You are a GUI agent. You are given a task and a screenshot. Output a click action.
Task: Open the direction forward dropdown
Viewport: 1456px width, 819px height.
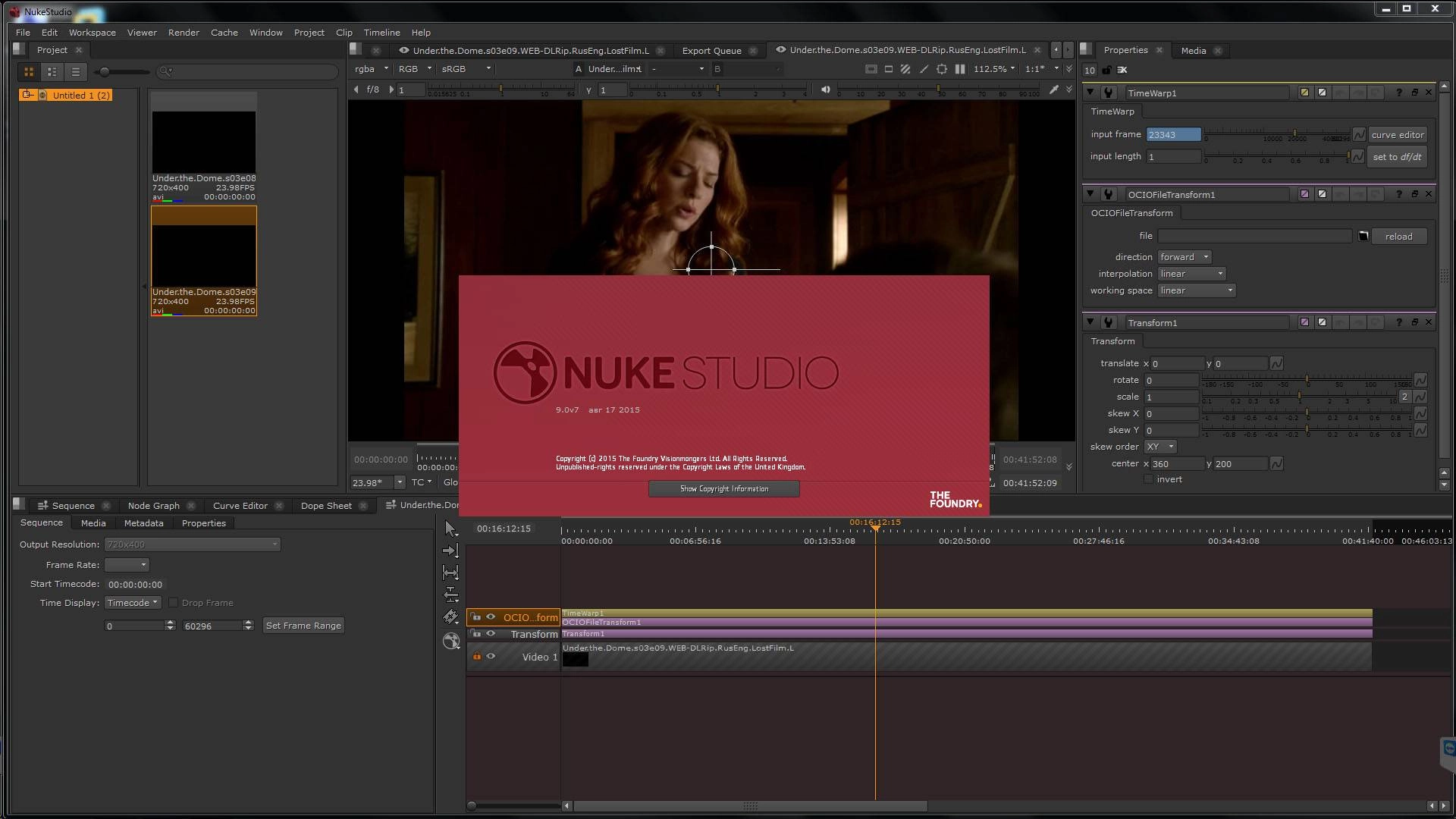[x=1185, y=257]
